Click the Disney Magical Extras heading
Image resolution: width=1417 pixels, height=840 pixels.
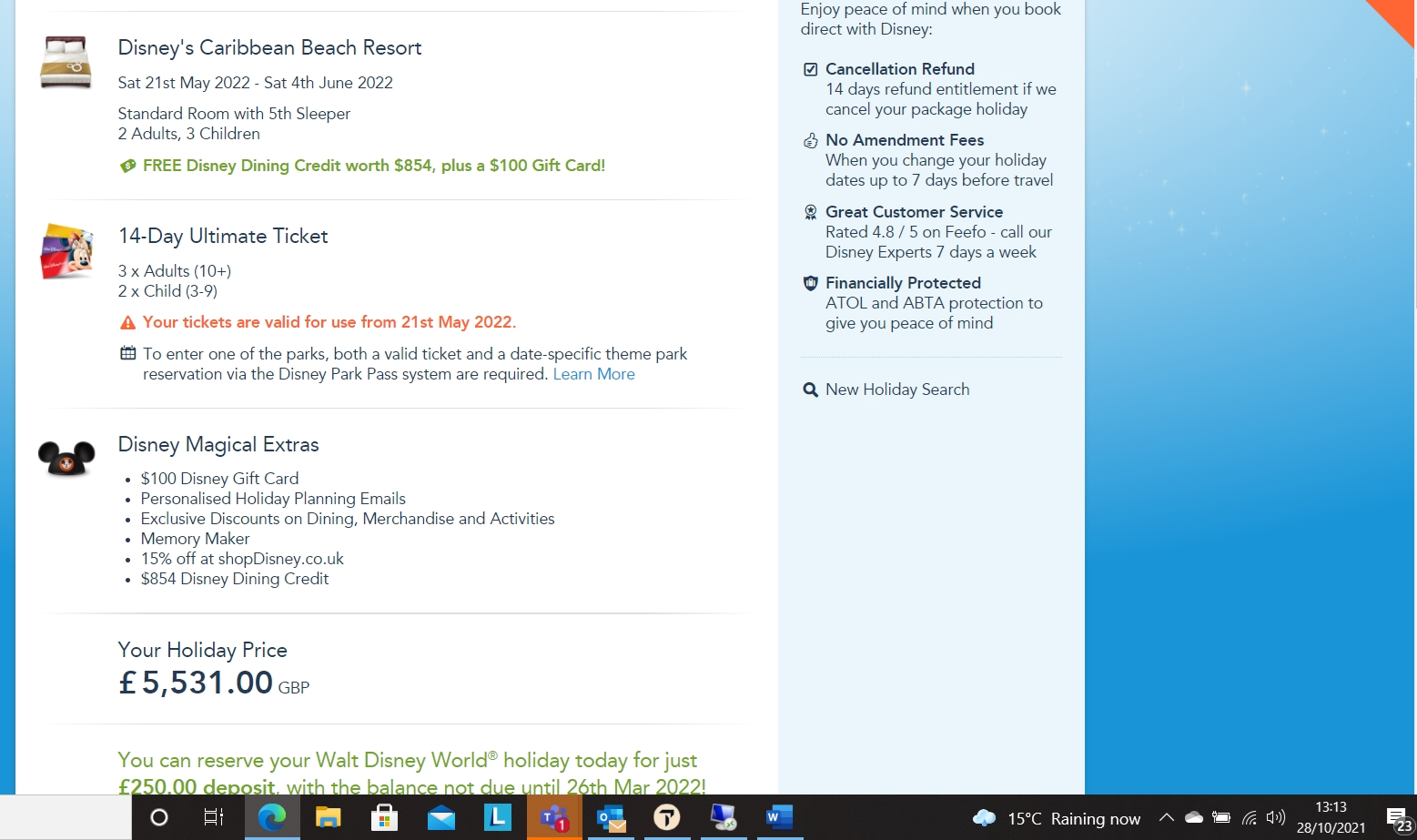(218, 444)
